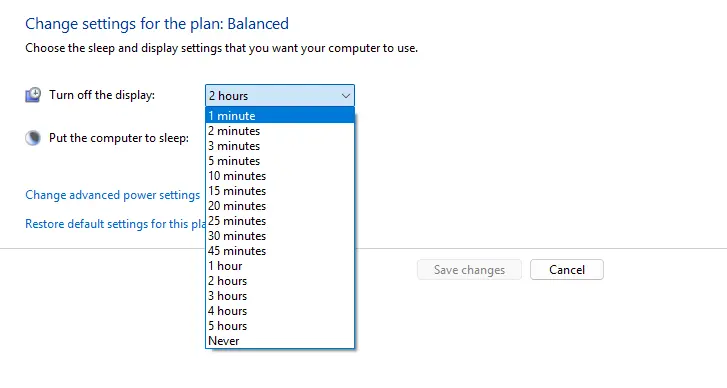Choose 3 hours from the dropdown
The image size is (727, 388).
[x=280, y=296]
